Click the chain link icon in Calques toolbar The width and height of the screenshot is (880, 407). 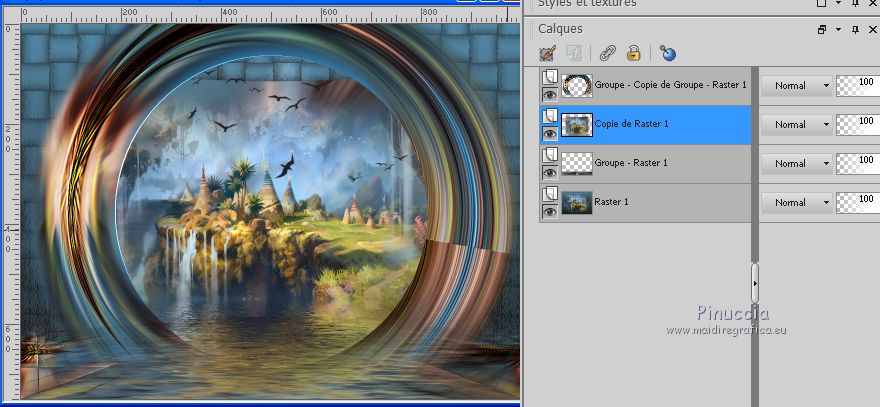point(607,53)
